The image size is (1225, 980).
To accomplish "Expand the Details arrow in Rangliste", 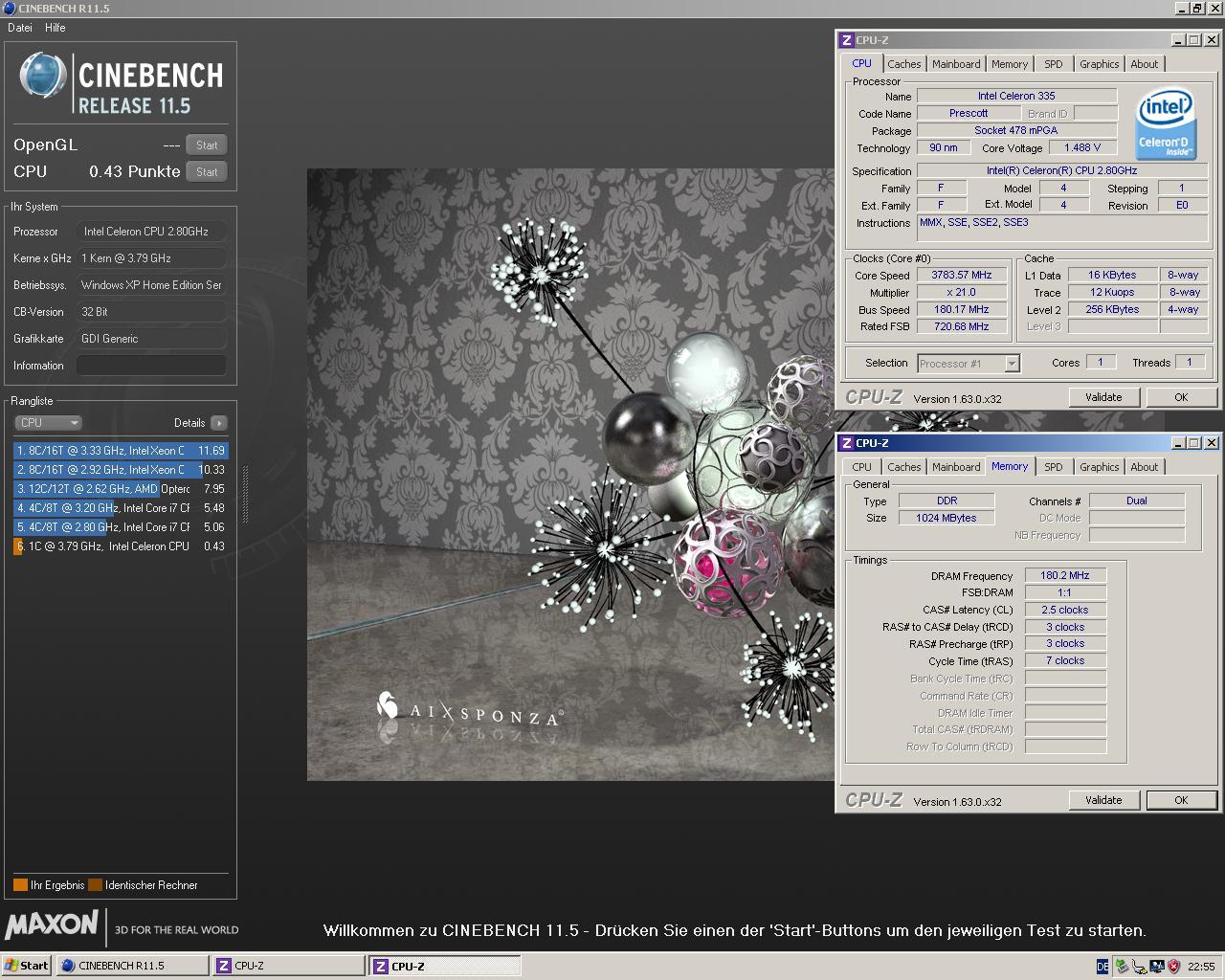I will coord(219,423).
